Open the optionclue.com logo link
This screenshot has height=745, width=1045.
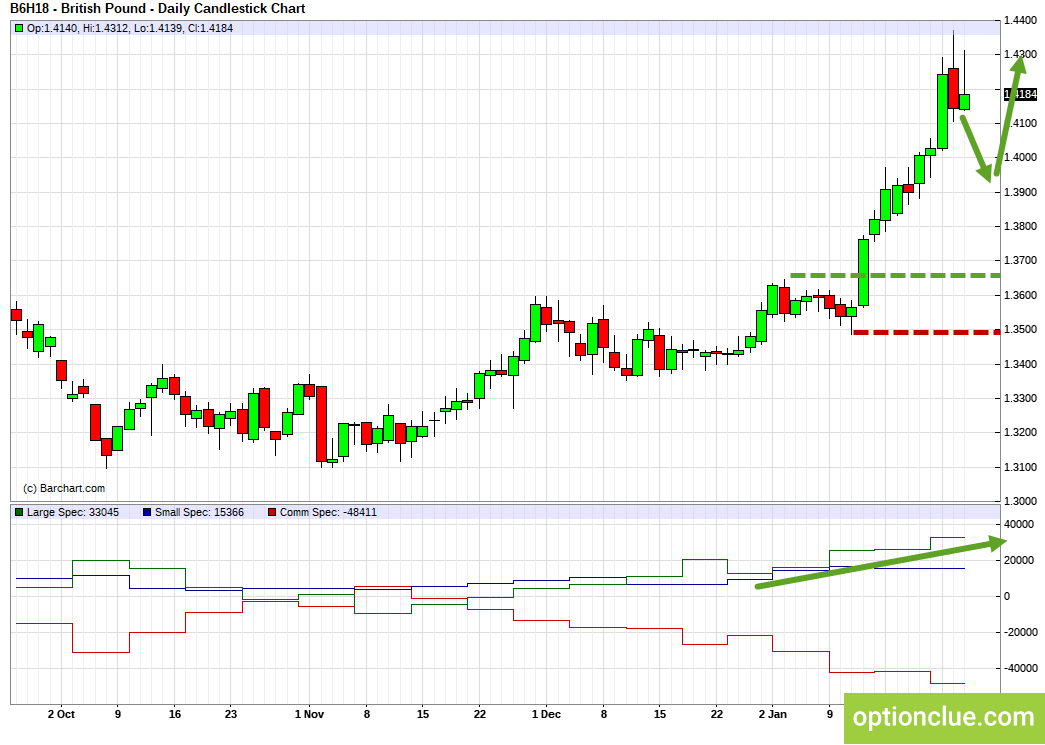[944, 717]
